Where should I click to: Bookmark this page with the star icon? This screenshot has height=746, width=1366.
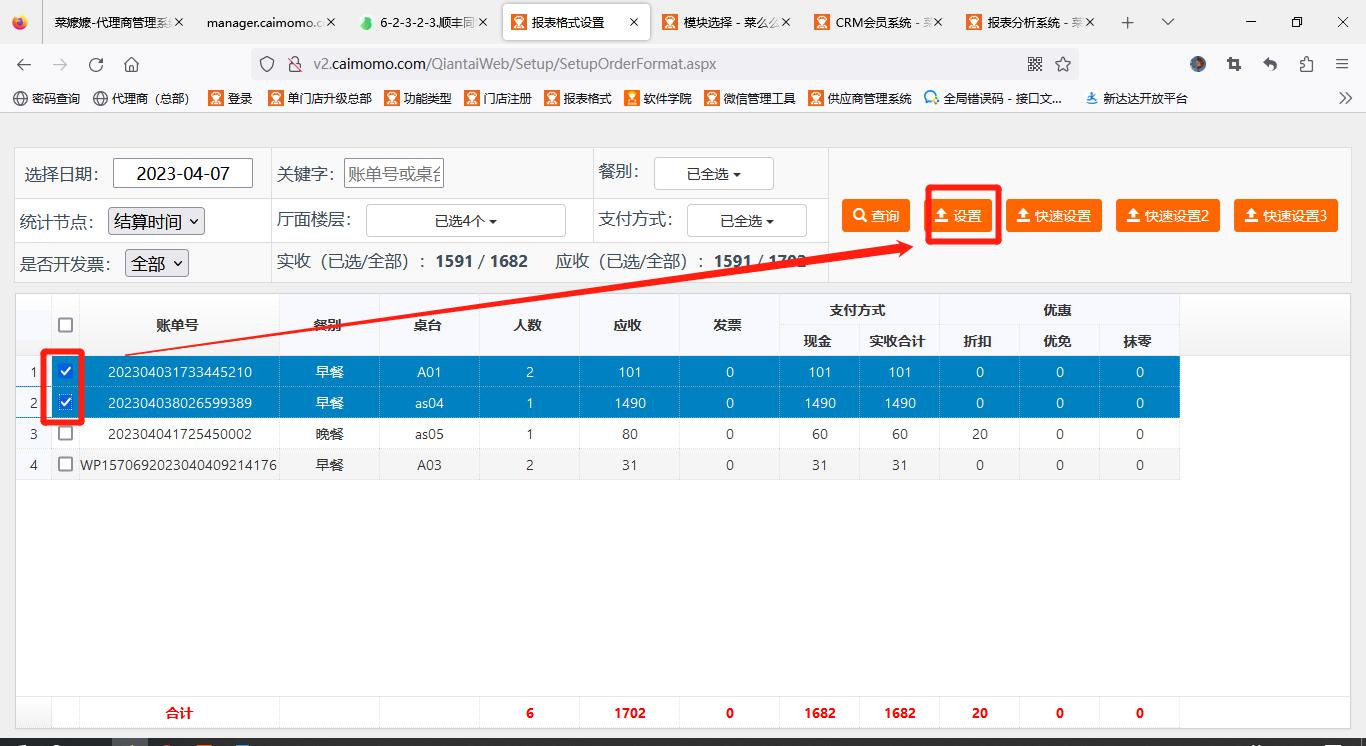coord(1063,64)
